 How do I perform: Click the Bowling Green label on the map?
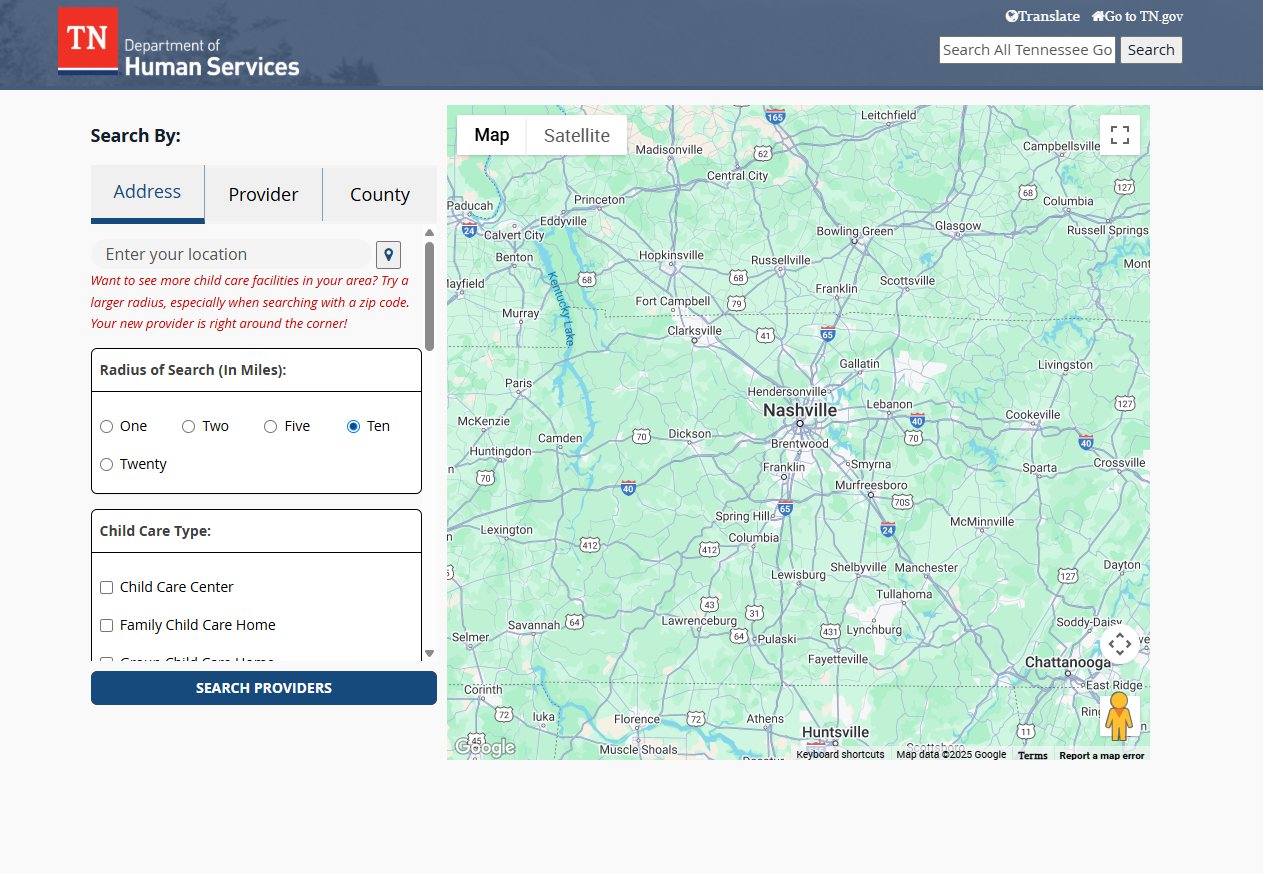click(855, 231)
